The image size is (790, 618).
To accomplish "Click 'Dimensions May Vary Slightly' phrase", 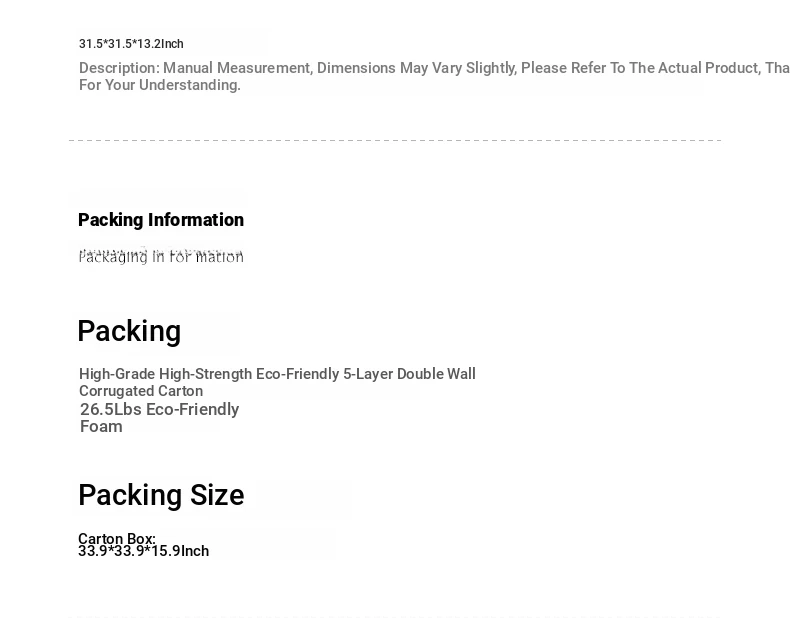I will [417, 68].
